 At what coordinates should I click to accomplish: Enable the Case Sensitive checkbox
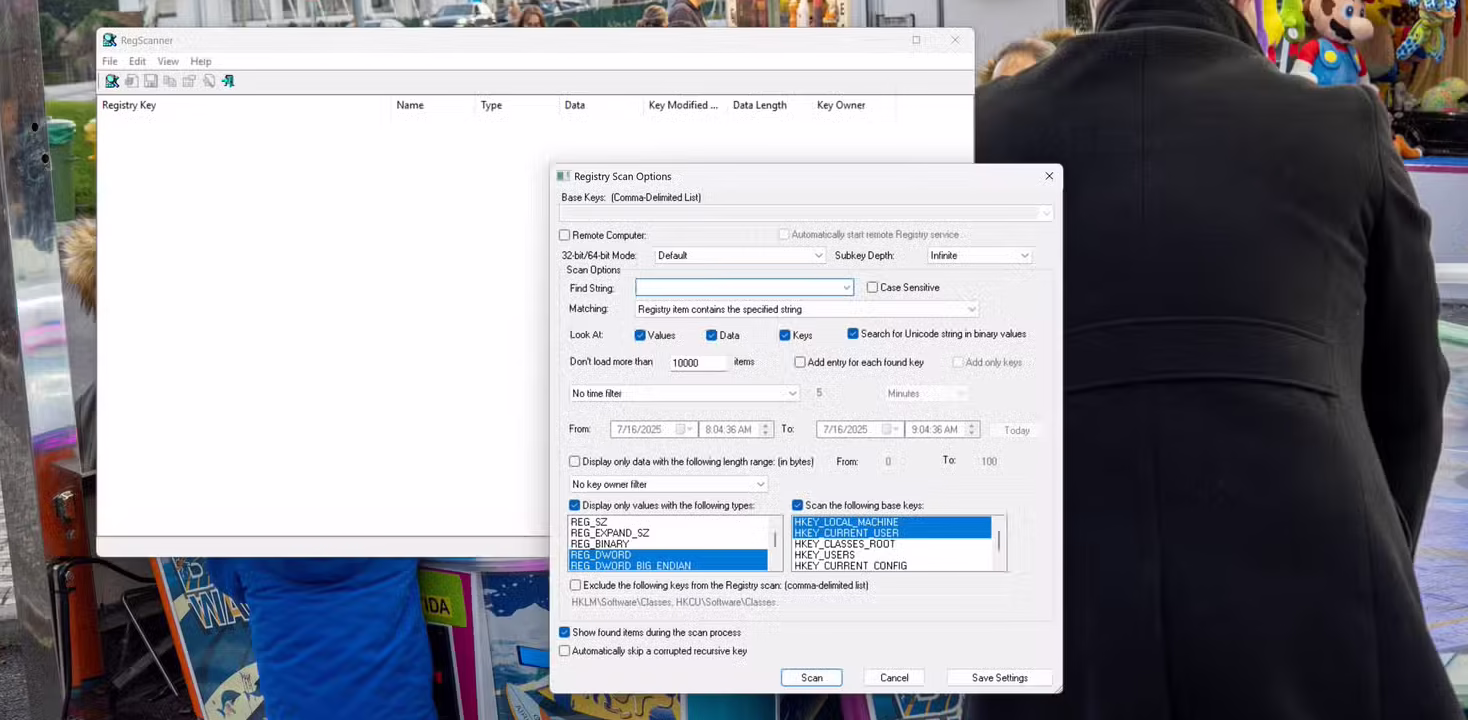pos(872,287)
